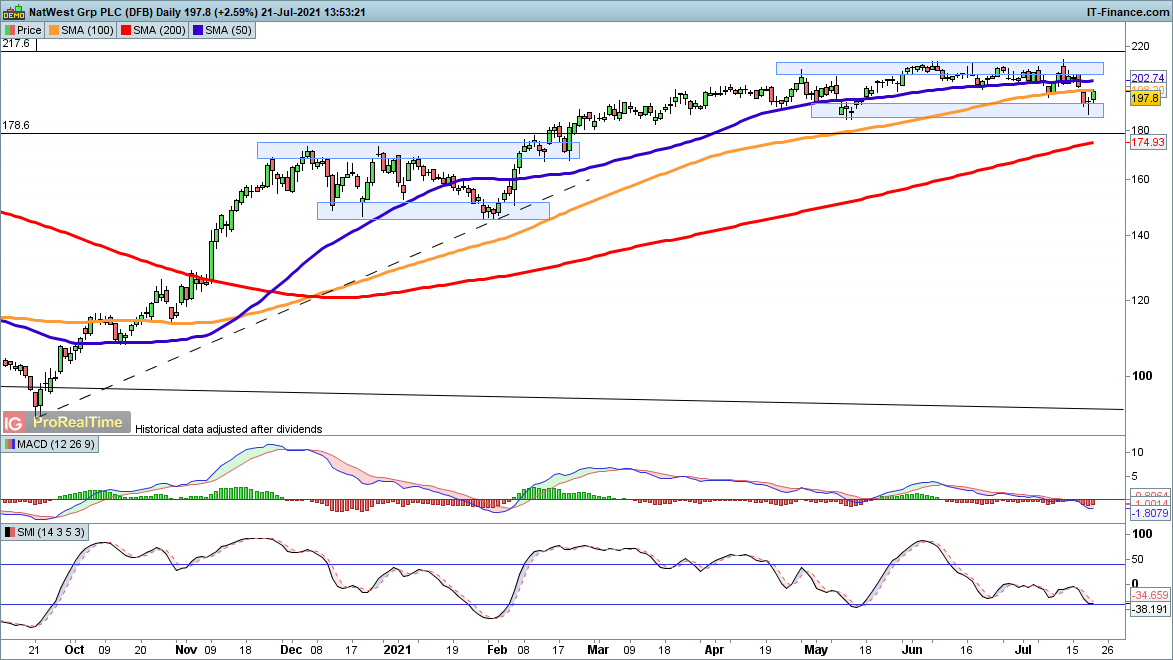1173x660 pixels.
Task: Click the 50 label on SMI axis
Action: click(x=1137, y=559)
